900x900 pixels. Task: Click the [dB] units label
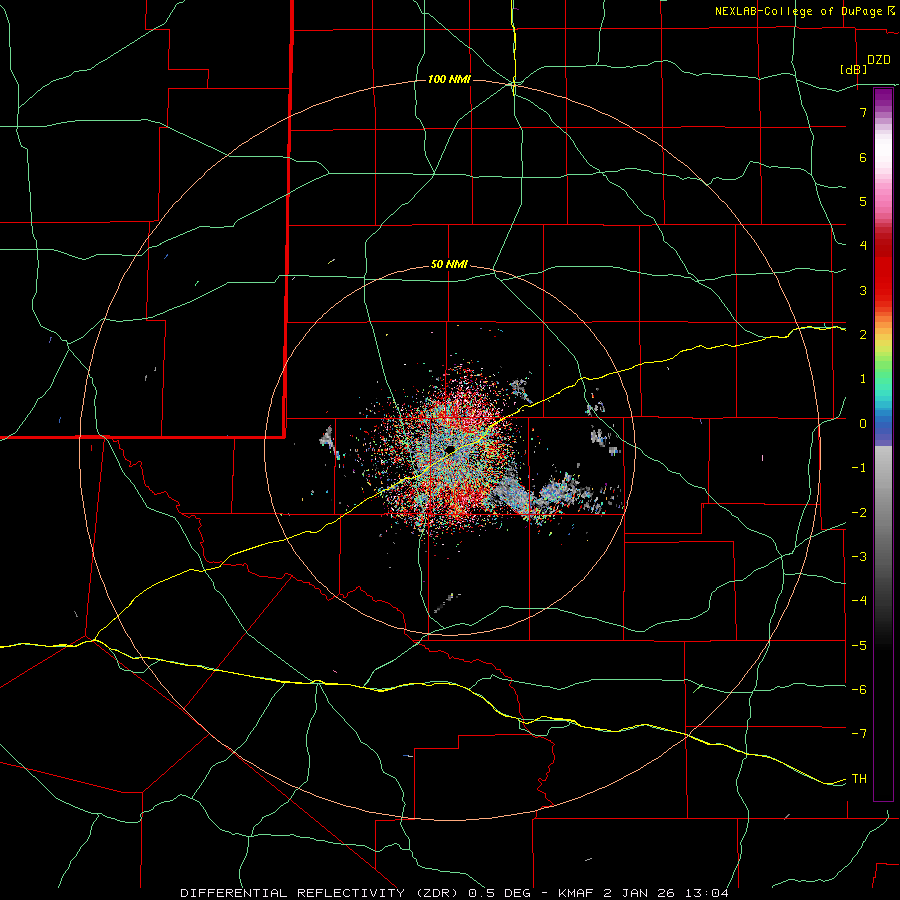[x=854, y=69]
